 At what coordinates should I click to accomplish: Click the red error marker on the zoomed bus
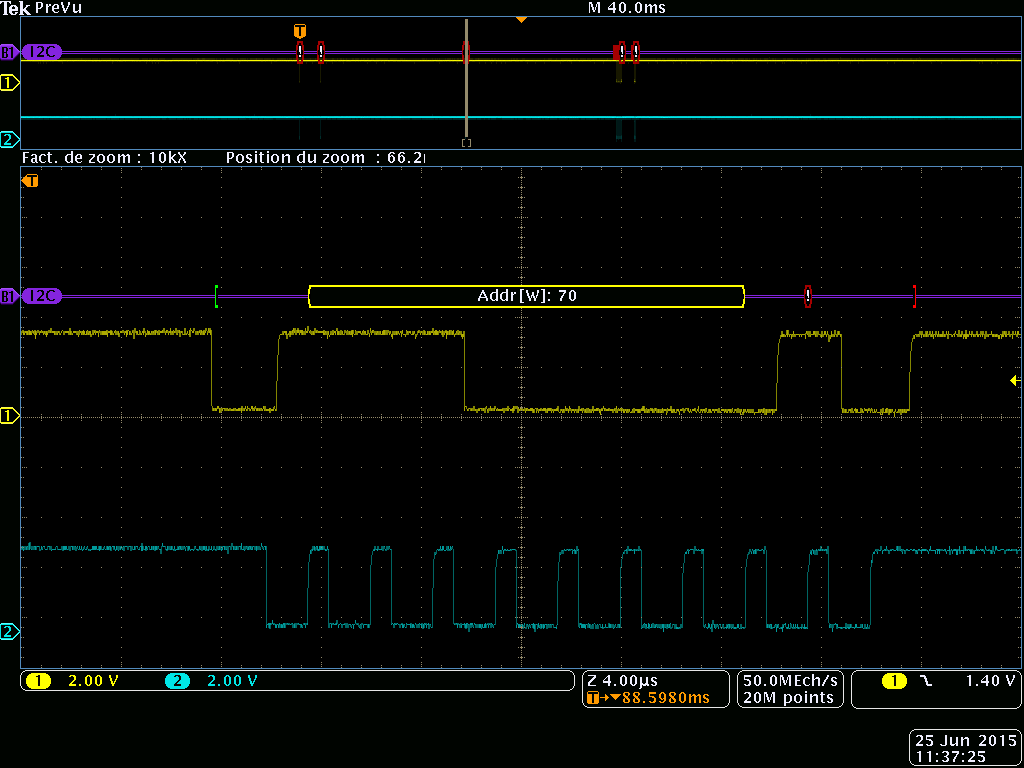(808, 296)
